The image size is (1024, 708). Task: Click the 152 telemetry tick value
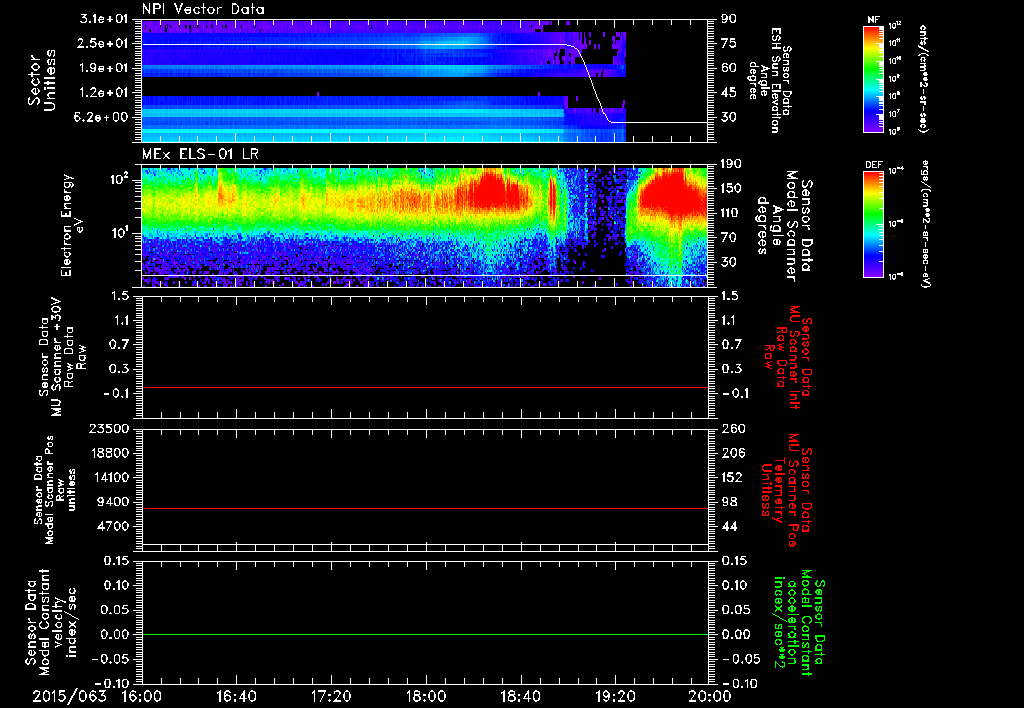[x=731, y=477]
